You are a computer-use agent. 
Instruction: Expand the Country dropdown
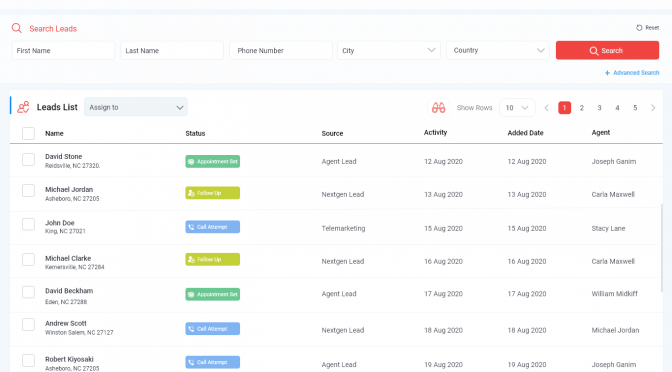498,51
